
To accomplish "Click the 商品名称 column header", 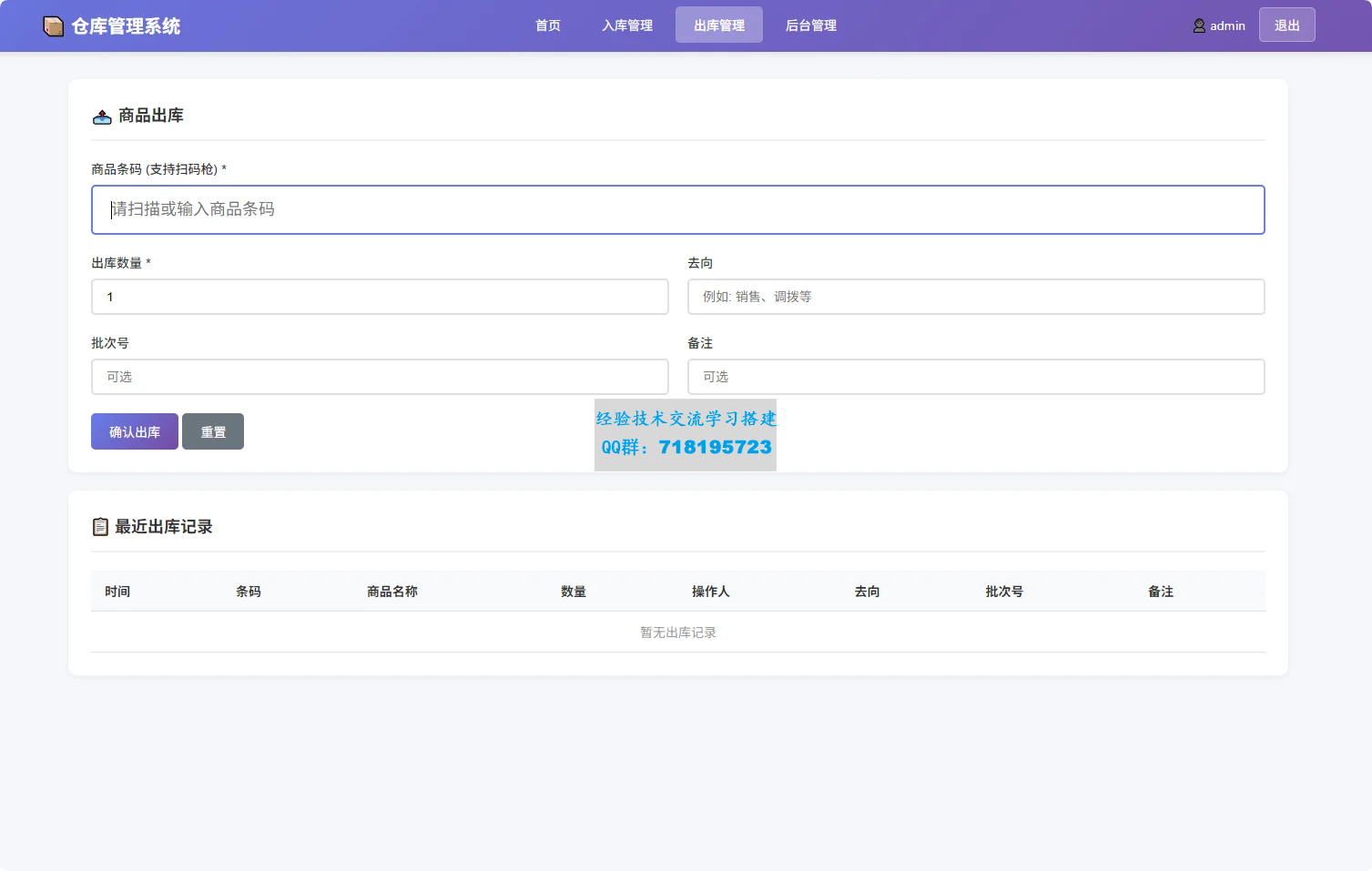I will (392, 592).
